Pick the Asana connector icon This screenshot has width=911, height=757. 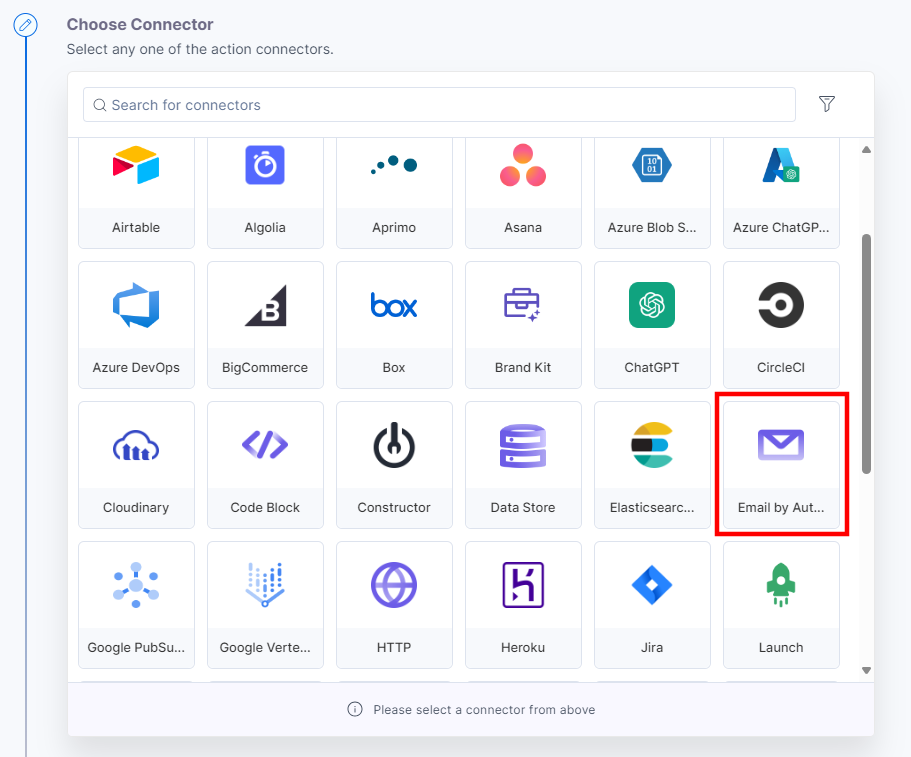click(x=523, y=166)
